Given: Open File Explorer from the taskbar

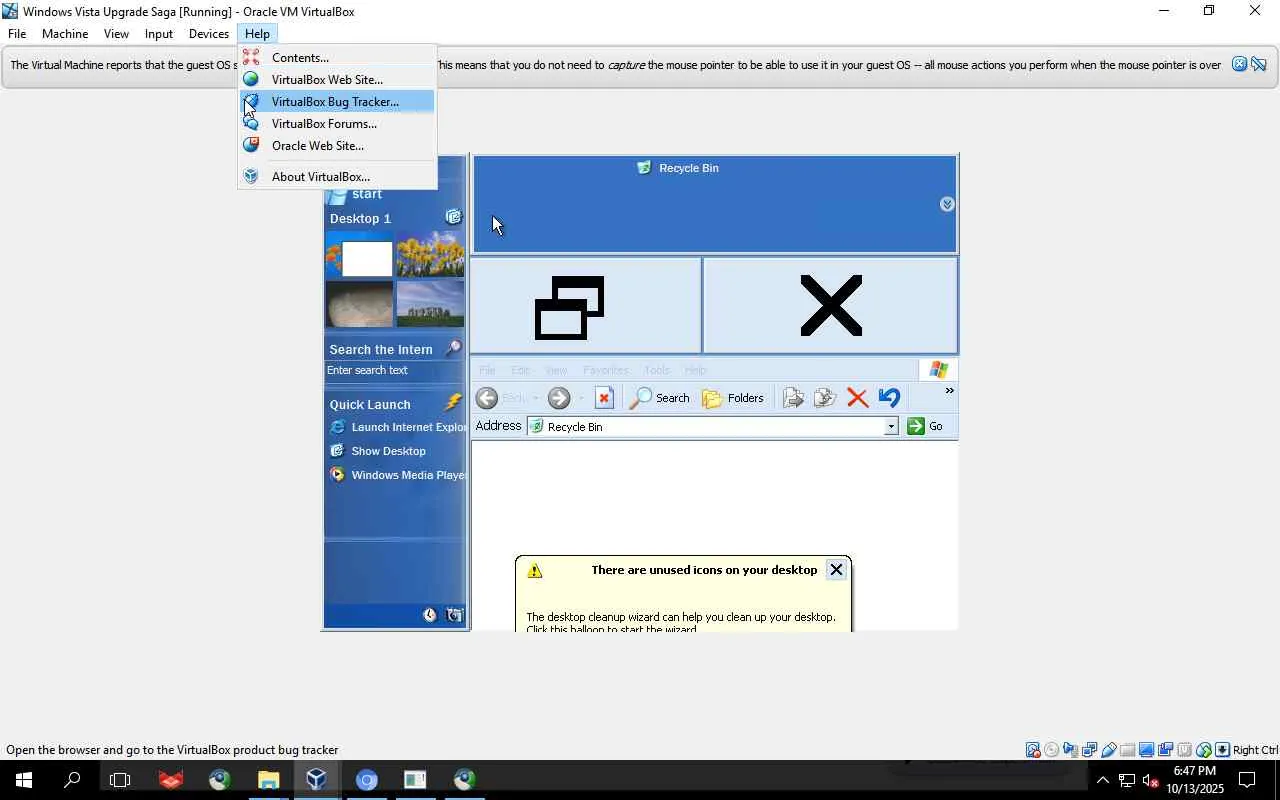Looking at the screenshot, I should (268, 780).
